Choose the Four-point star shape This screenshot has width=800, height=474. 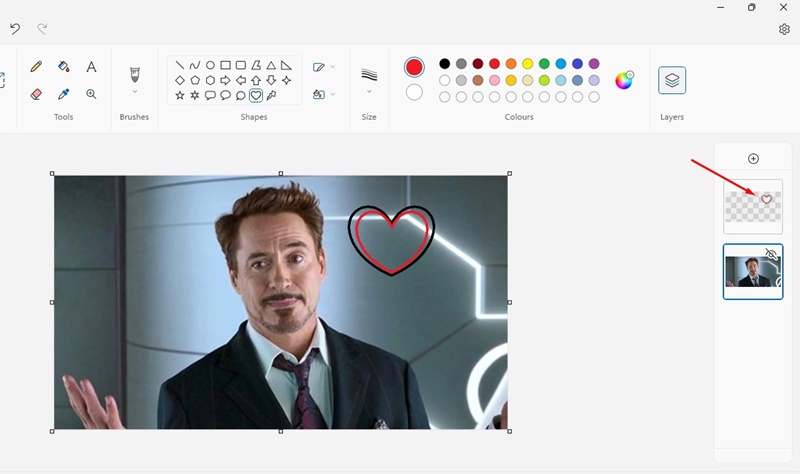click(x=286, y=80)
